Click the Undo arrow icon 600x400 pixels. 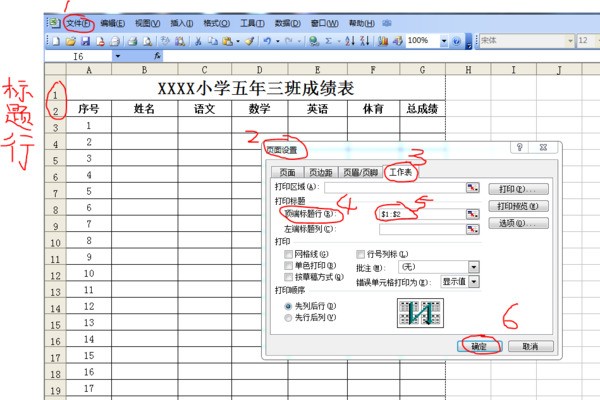[267, 41]
